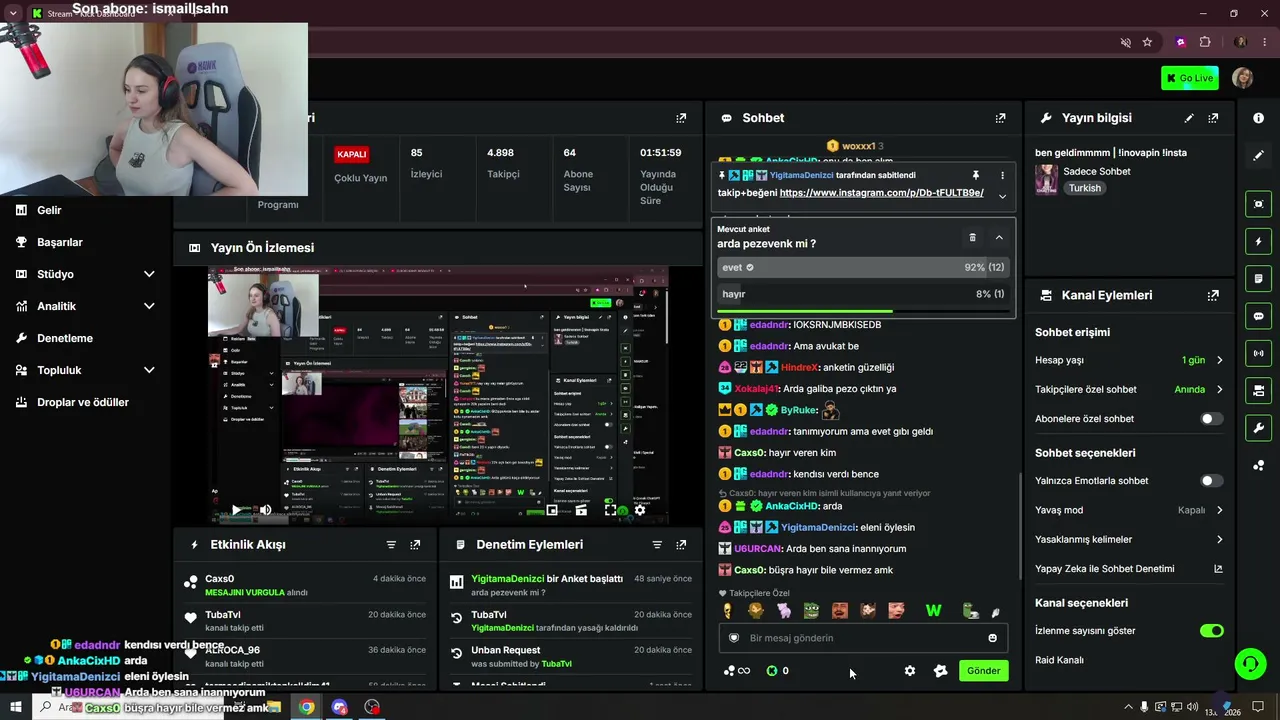Toggle Yalnızca Emotlarla sohbet switch
Viewport: 1280px width, 720px height.
click(x=1211, y=481)
